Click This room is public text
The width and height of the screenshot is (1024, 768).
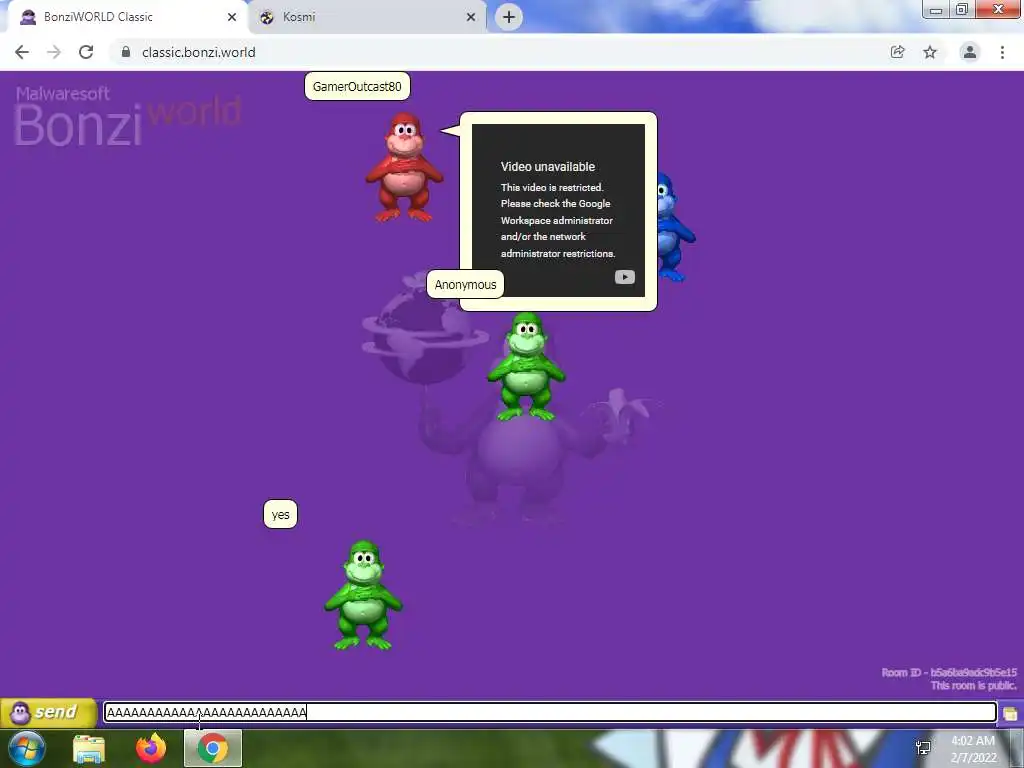(974, 686)
